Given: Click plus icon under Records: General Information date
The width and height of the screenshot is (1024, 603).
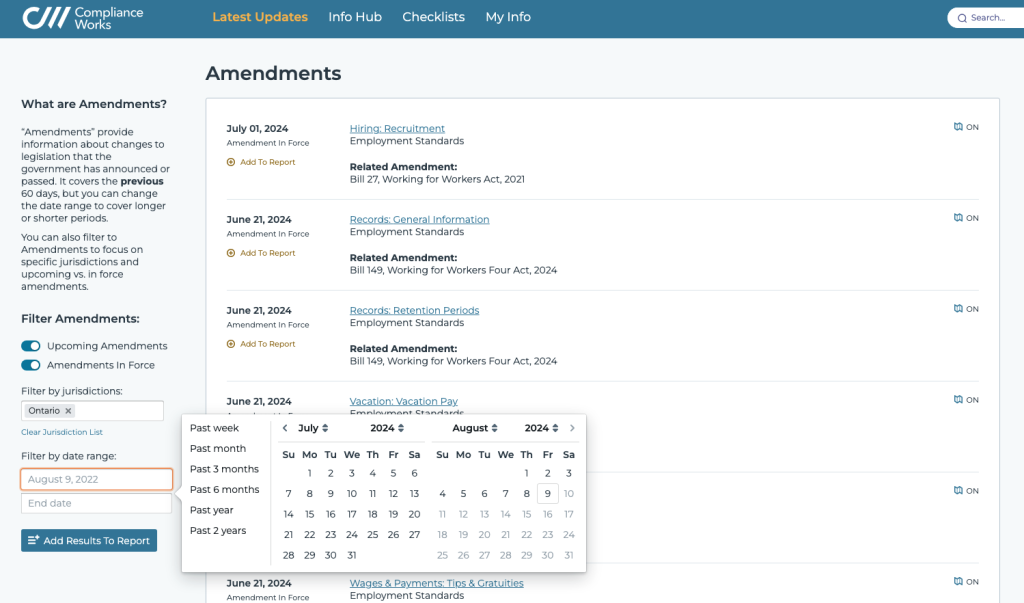Looking at the screenshot, I should point(231,253).
